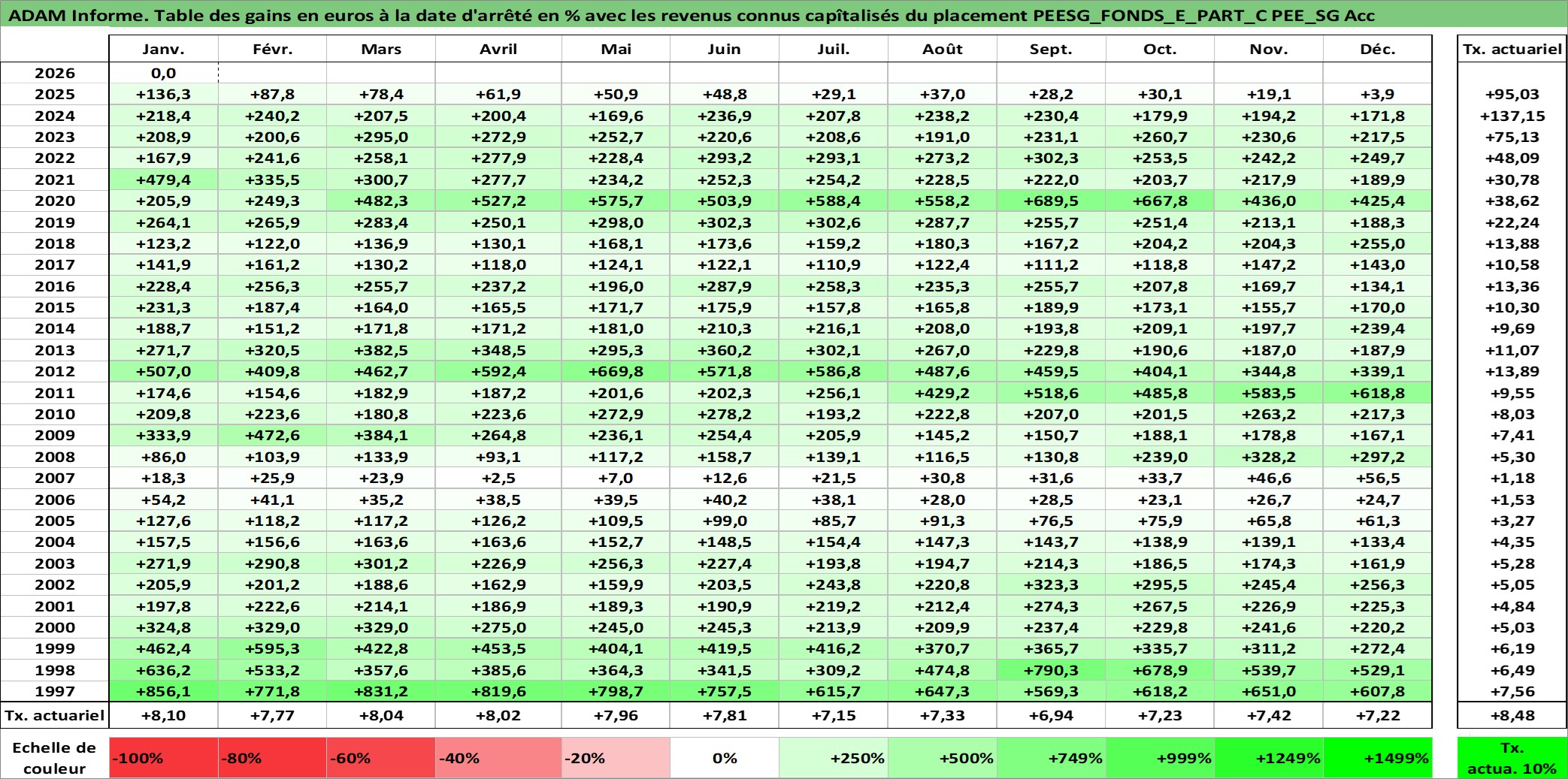Image resolution: width=1568 pixels, height=779 pixels.
Task: Click the -60% color scale swatch
Action: tap(381, 757)
